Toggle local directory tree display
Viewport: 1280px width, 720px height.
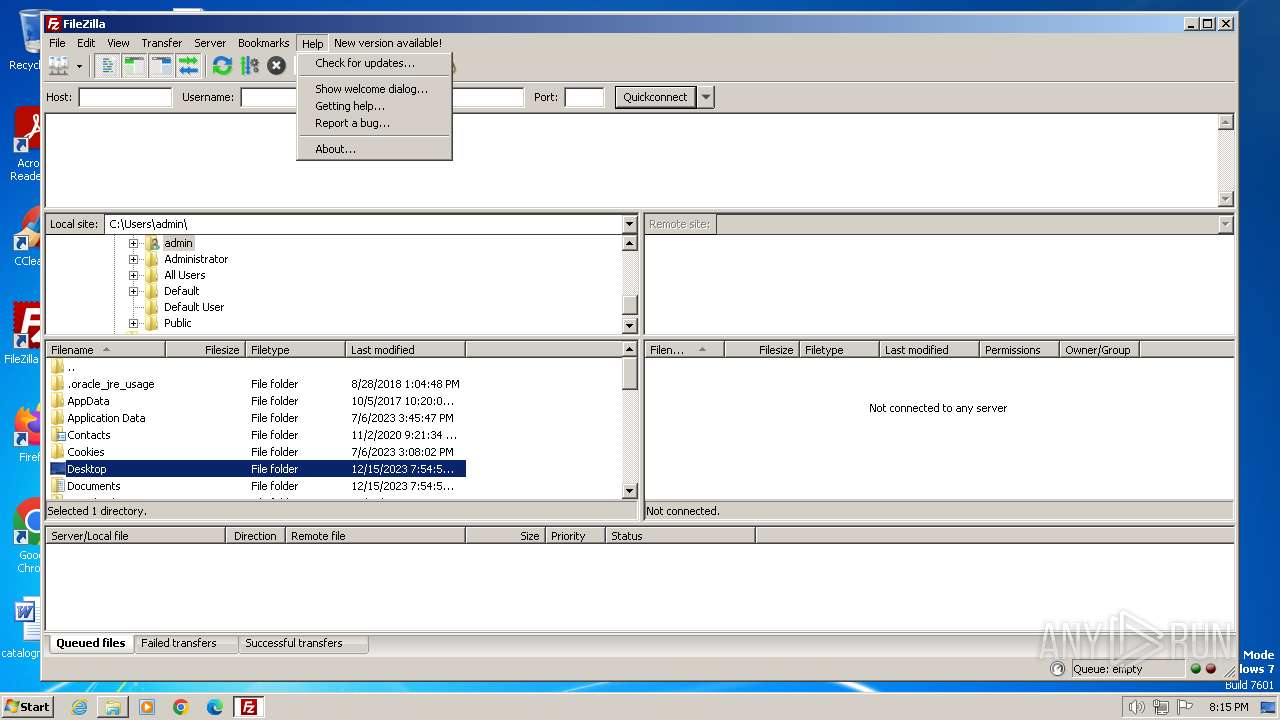(x=135, y=66)
